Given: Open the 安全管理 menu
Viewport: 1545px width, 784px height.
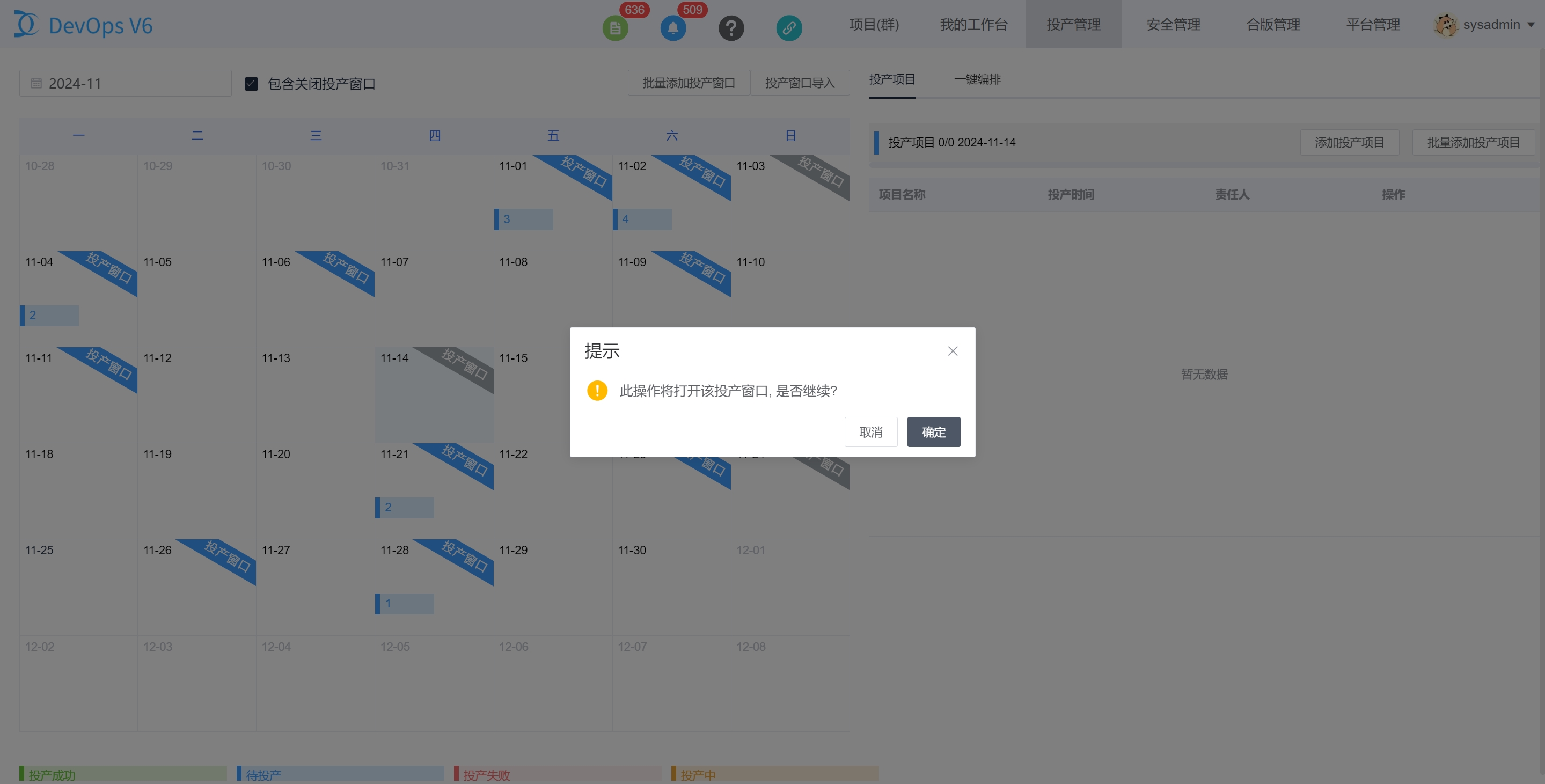Looking at the screenshot, I should point(1173,25).
